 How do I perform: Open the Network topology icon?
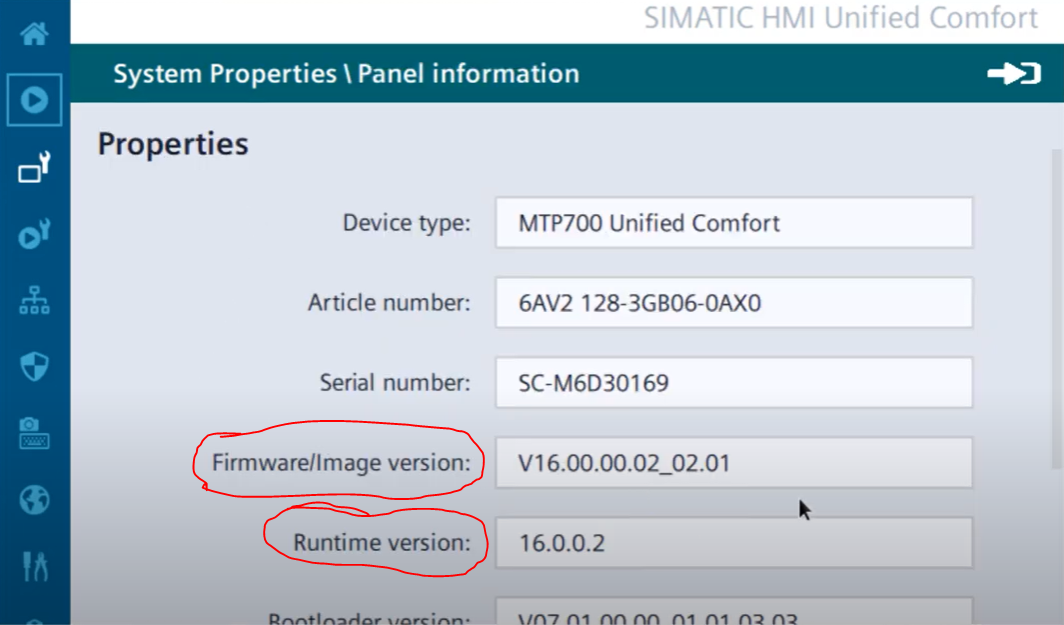tap(34, 300)
